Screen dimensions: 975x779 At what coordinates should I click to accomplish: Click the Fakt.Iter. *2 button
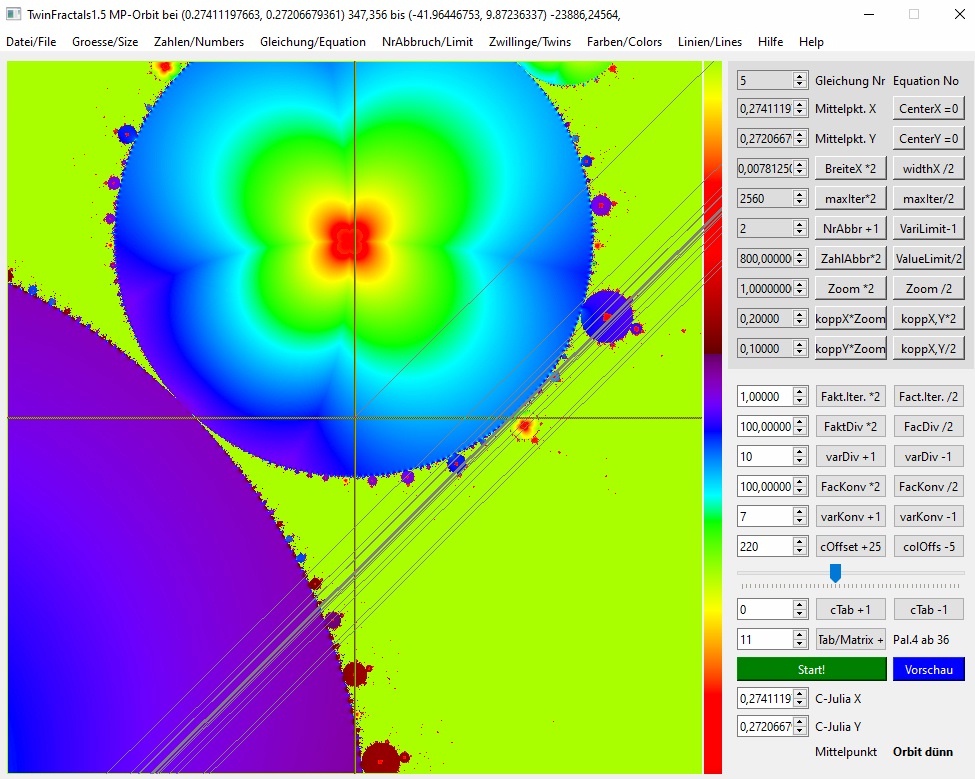[x=850, y=397]
